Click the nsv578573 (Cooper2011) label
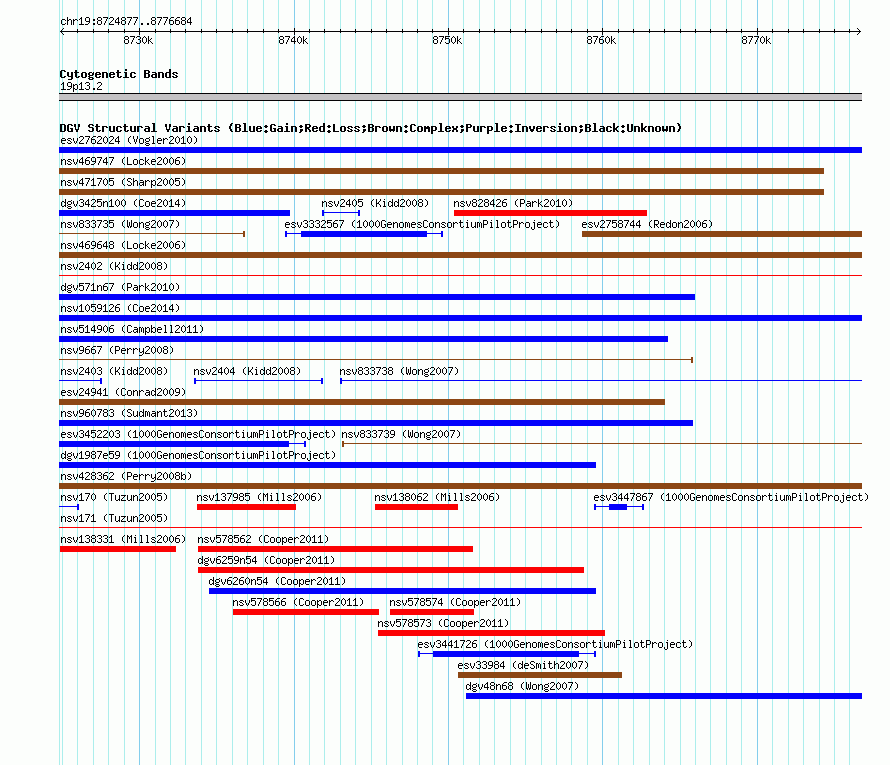Viewport: 890px width, 765px height. click(443, 623)
